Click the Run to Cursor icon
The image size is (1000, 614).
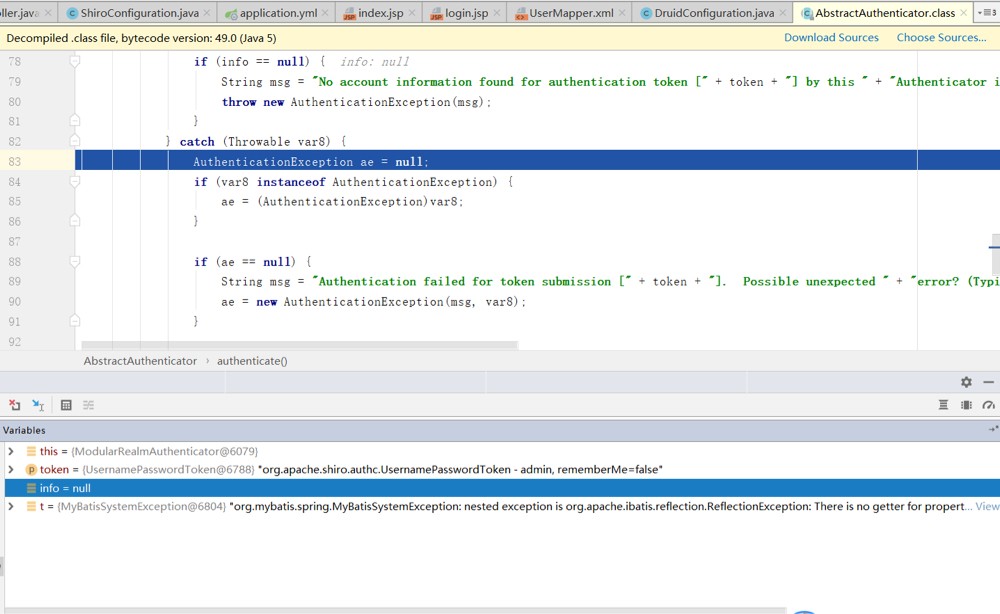pyautogui.click(x=38, y=405)
